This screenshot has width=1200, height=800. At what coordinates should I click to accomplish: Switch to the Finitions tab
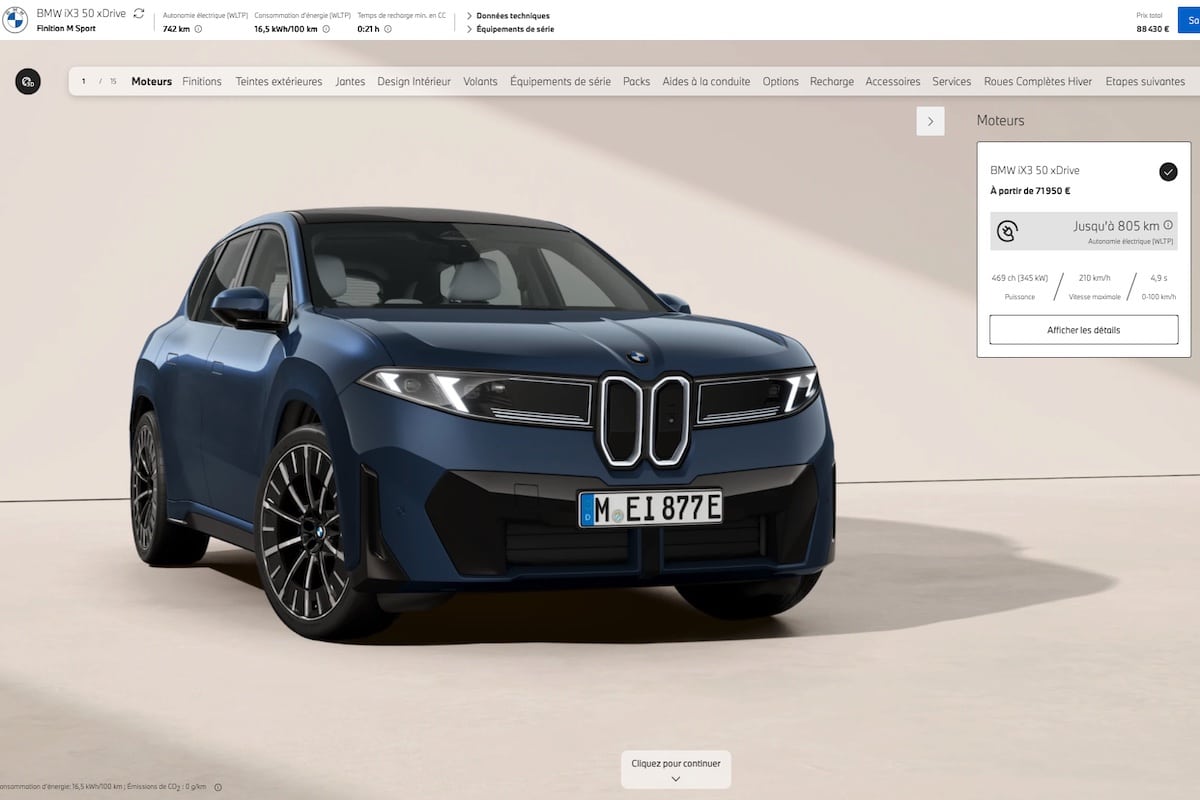pos(202,81)
